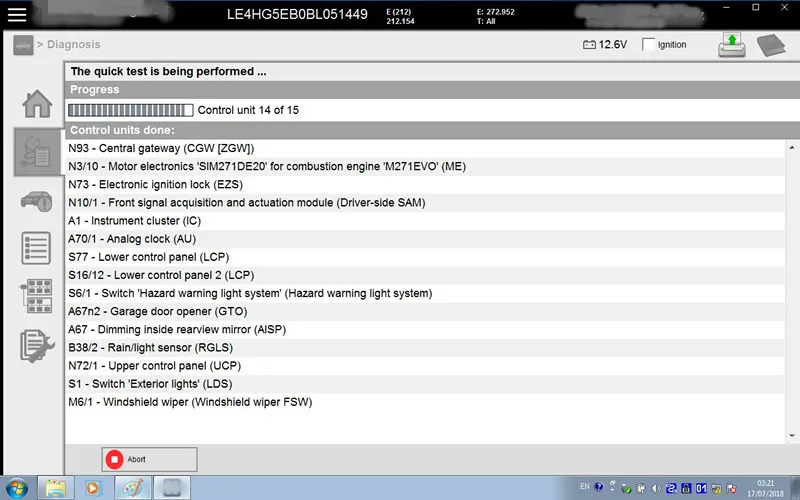Open the hamburger menu
This screenshot has width=800, height=500.
coord(16,14)
